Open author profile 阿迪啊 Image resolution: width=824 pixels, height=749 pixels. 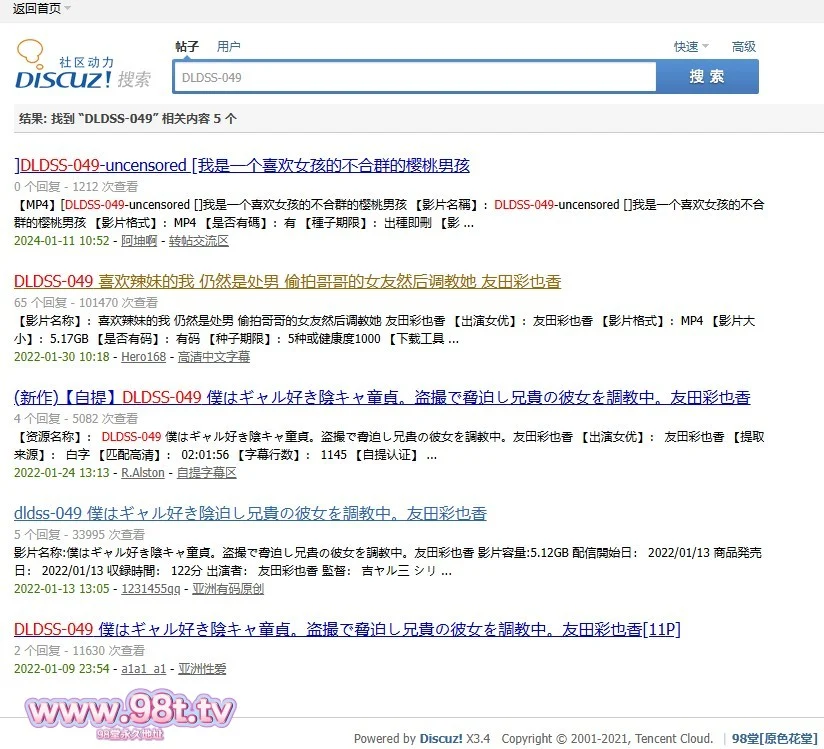coord(139,241)
